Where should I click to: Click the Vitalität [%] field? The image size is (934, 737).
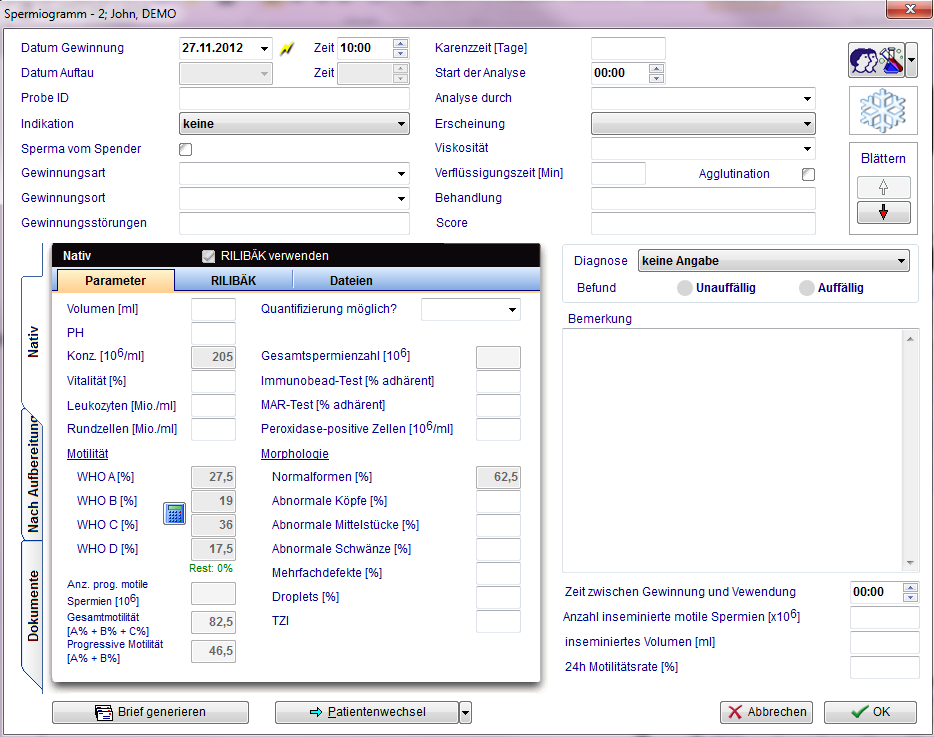[x=213, y=381]
